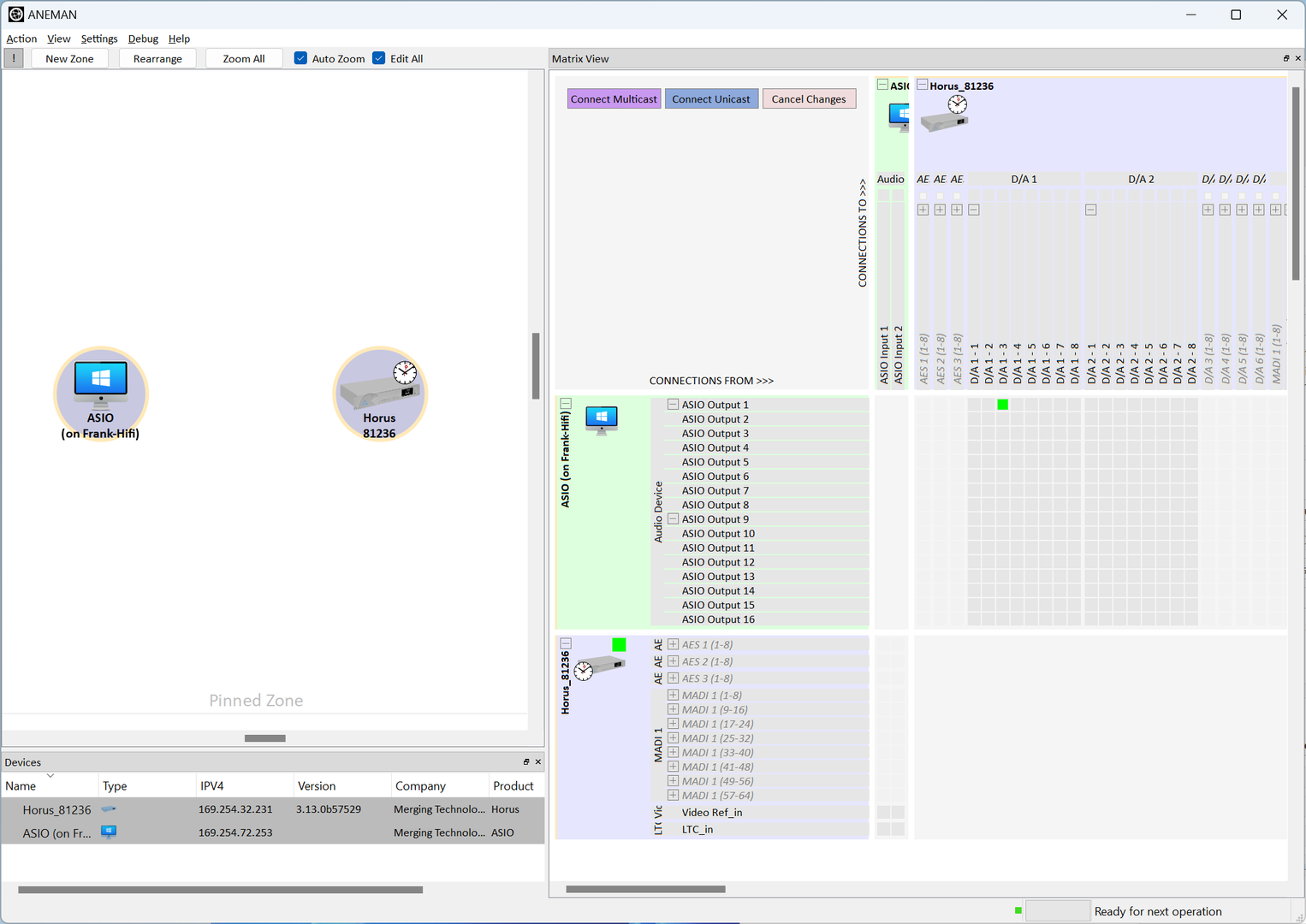The height and width of the screenshot is (924, 1306).
Task: Toggle the ASIO Output 1 to D/A 1-3 connection
Action: click(x=1002, y=405)
